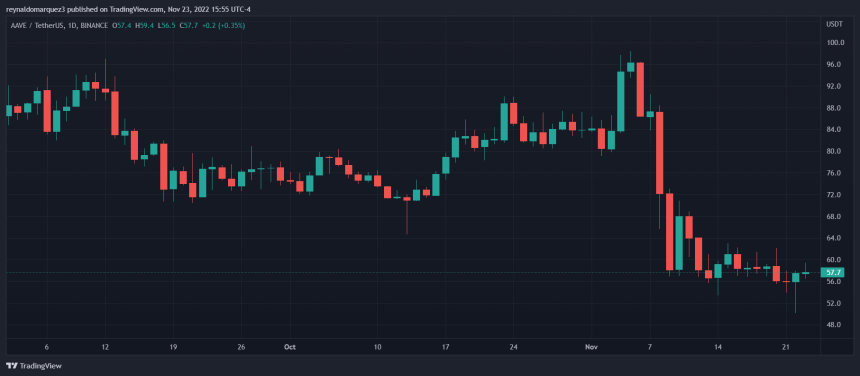Click the 72.0 price axis label
This screenshot has height=376, width=860.
click(x=834, y=195)
